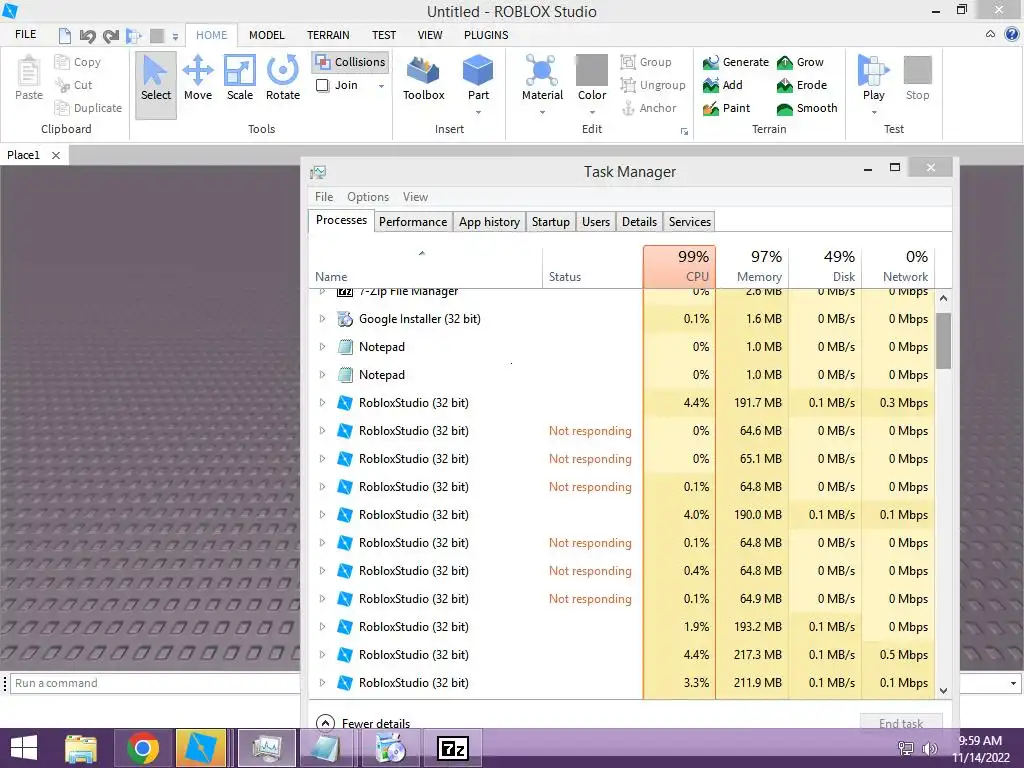The image size is (1024, 768).
Task: Choose the Paint terrain tool
Action: (x=727, y=108)
